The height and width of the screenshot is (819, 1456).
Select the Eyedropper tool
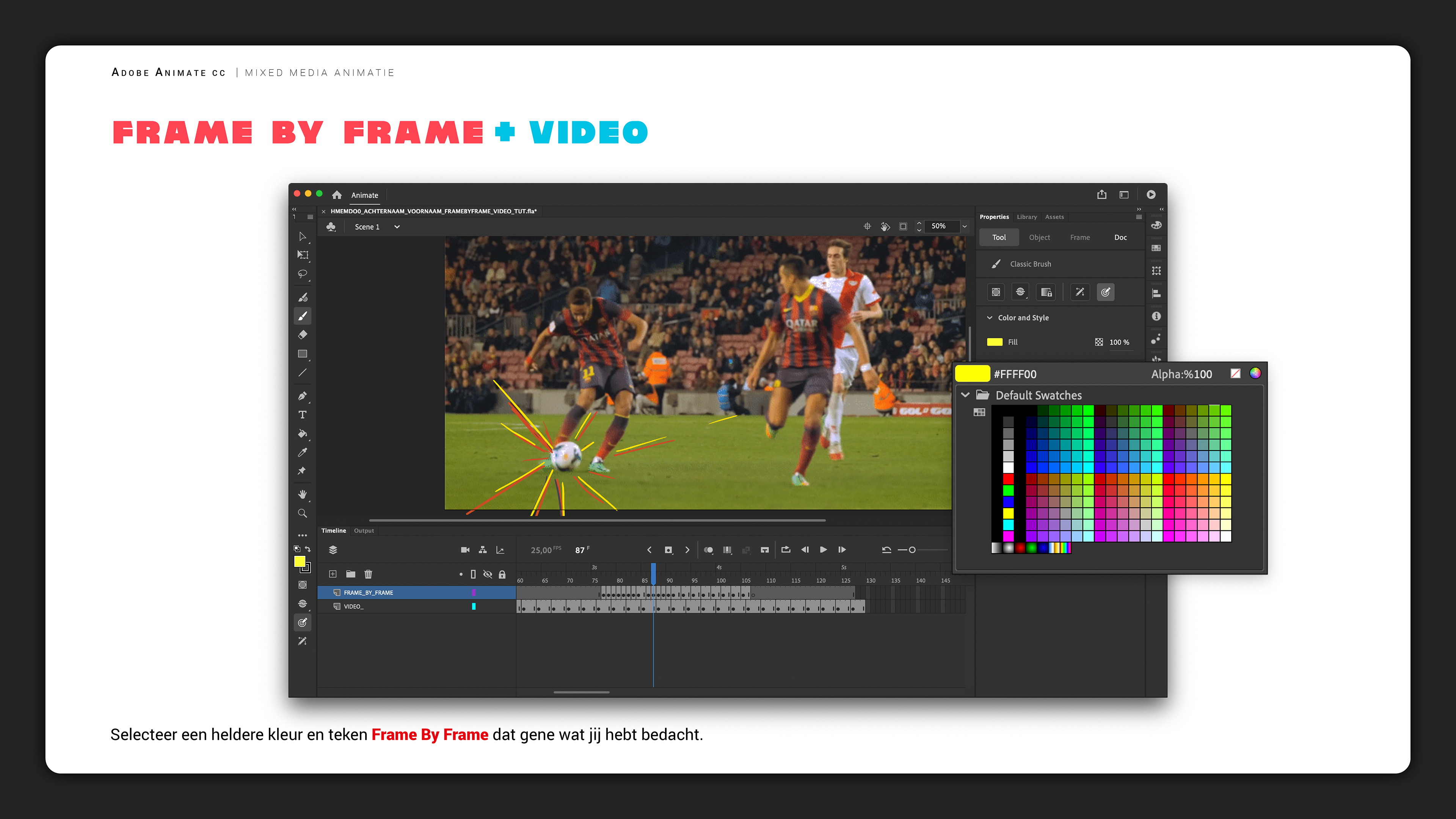pyautogui.click(x=303, y=452)
